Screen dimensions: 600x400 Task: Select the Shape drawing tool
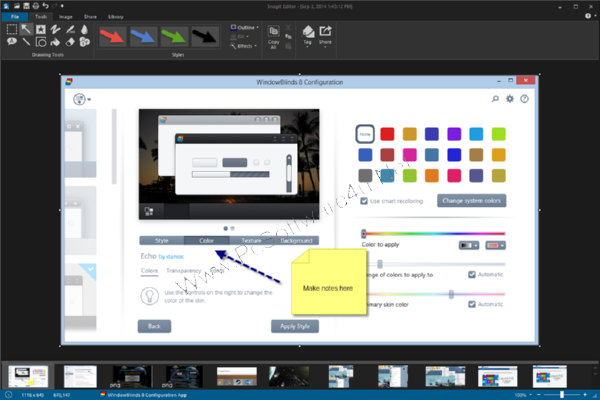point(41,42)
